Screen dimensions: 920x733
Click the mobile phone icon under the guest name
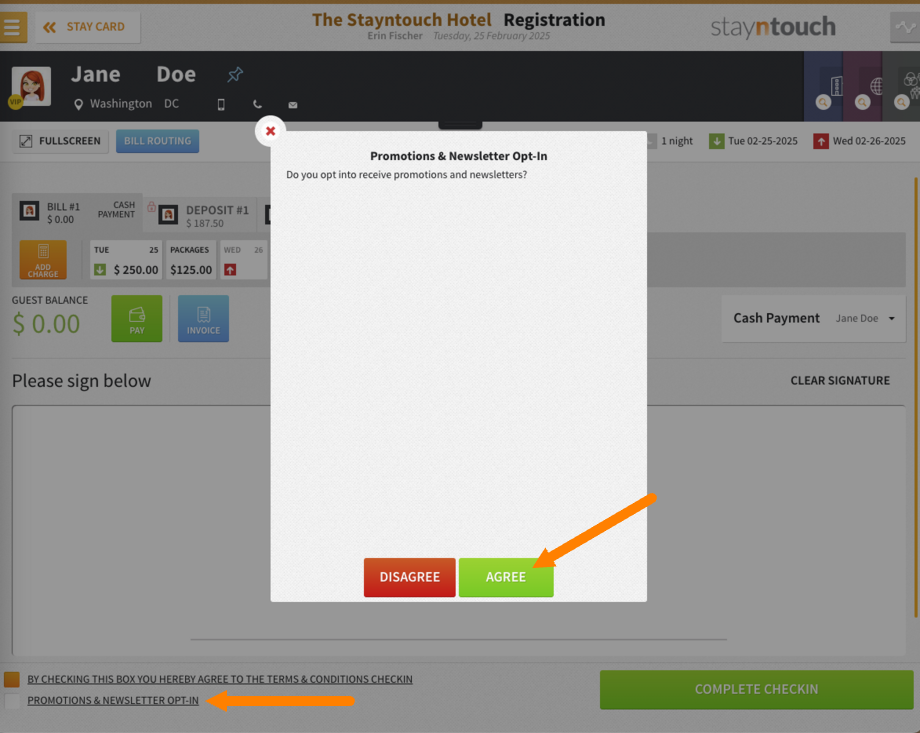pos(221,104)
